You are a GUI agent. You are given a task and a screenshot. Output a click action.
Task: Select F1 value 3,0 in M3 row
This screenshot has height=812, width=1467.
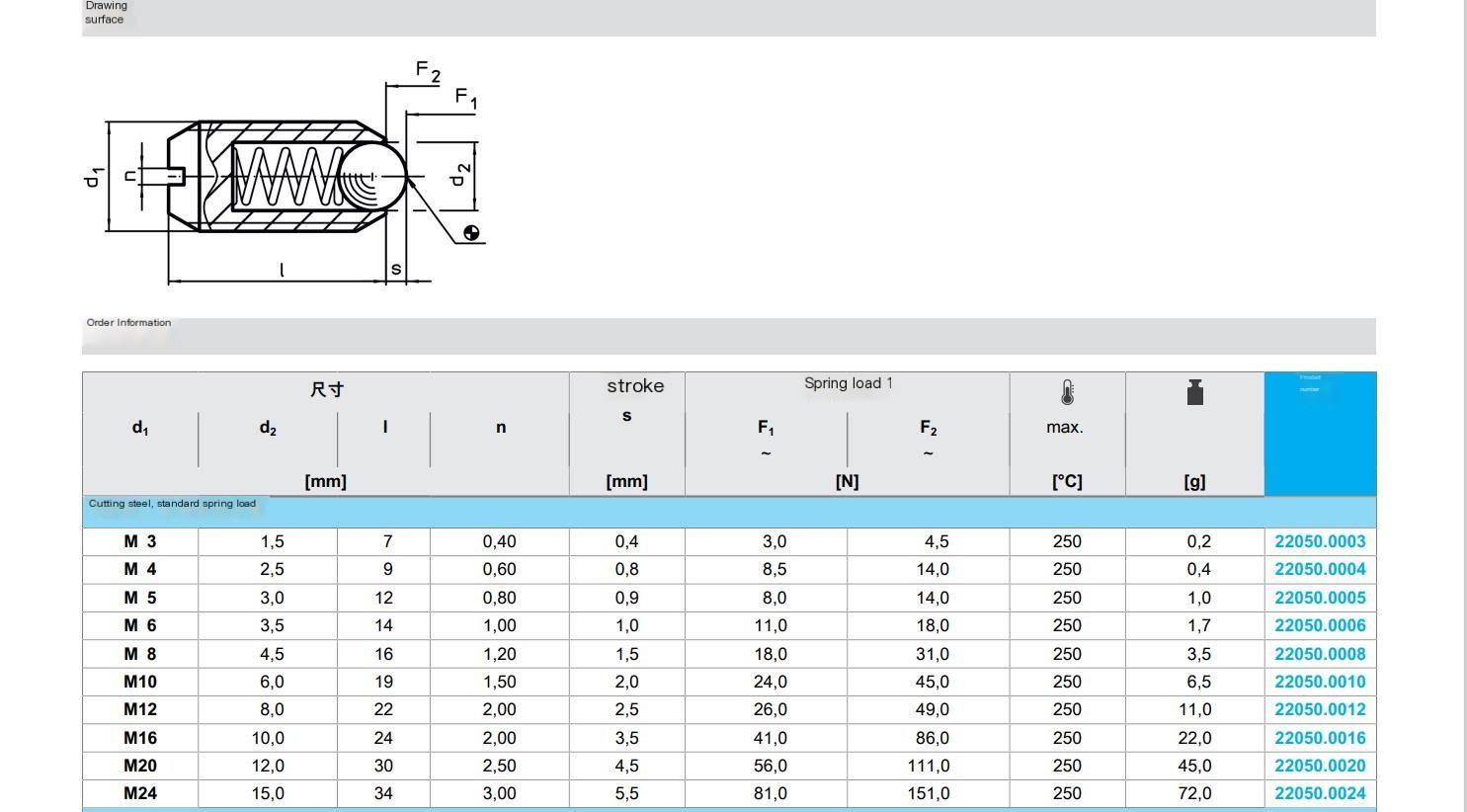point(774,541)
